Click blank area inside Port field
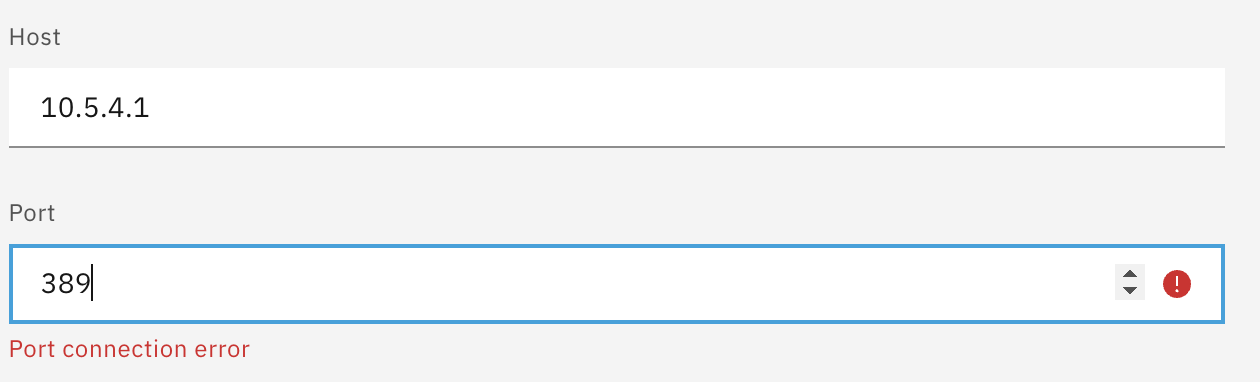The height and width of the screenshot is (382, 1260). (x=600, y=285)
